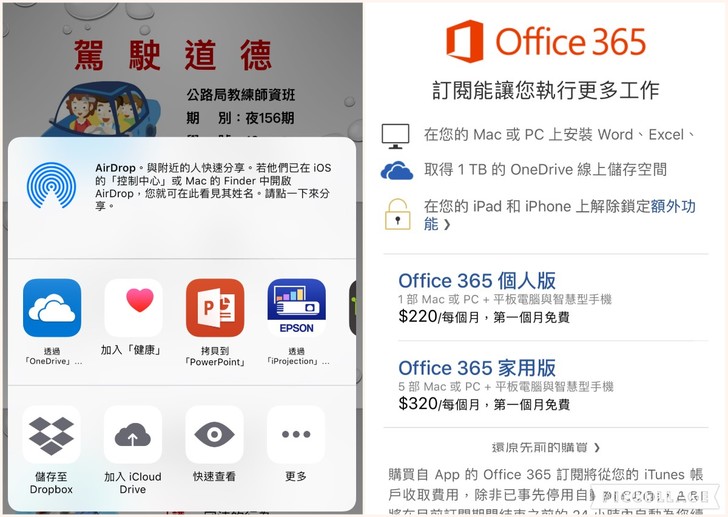Add to iCloud Drive action icon
This screenshot has height=517, width=728.
pos(133,434)
